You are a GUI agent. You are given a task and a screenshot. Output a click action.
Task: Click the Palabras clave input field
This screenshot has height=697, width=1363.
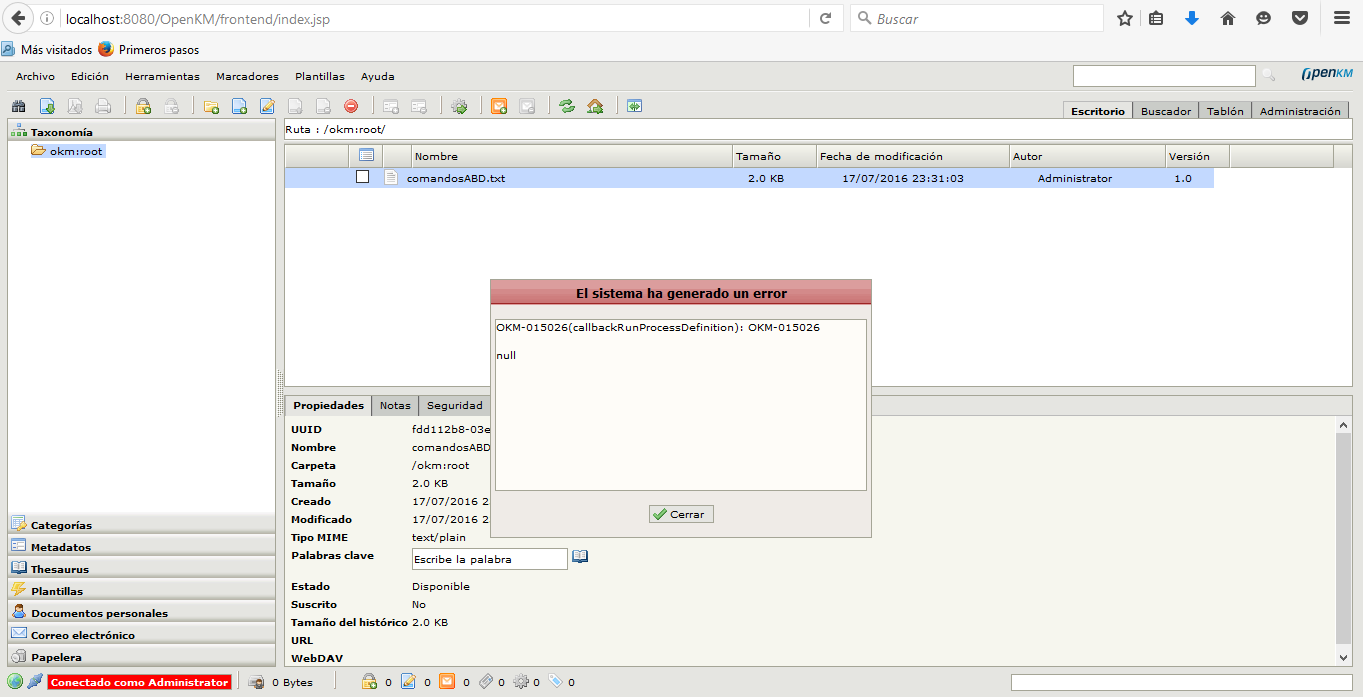489,559
